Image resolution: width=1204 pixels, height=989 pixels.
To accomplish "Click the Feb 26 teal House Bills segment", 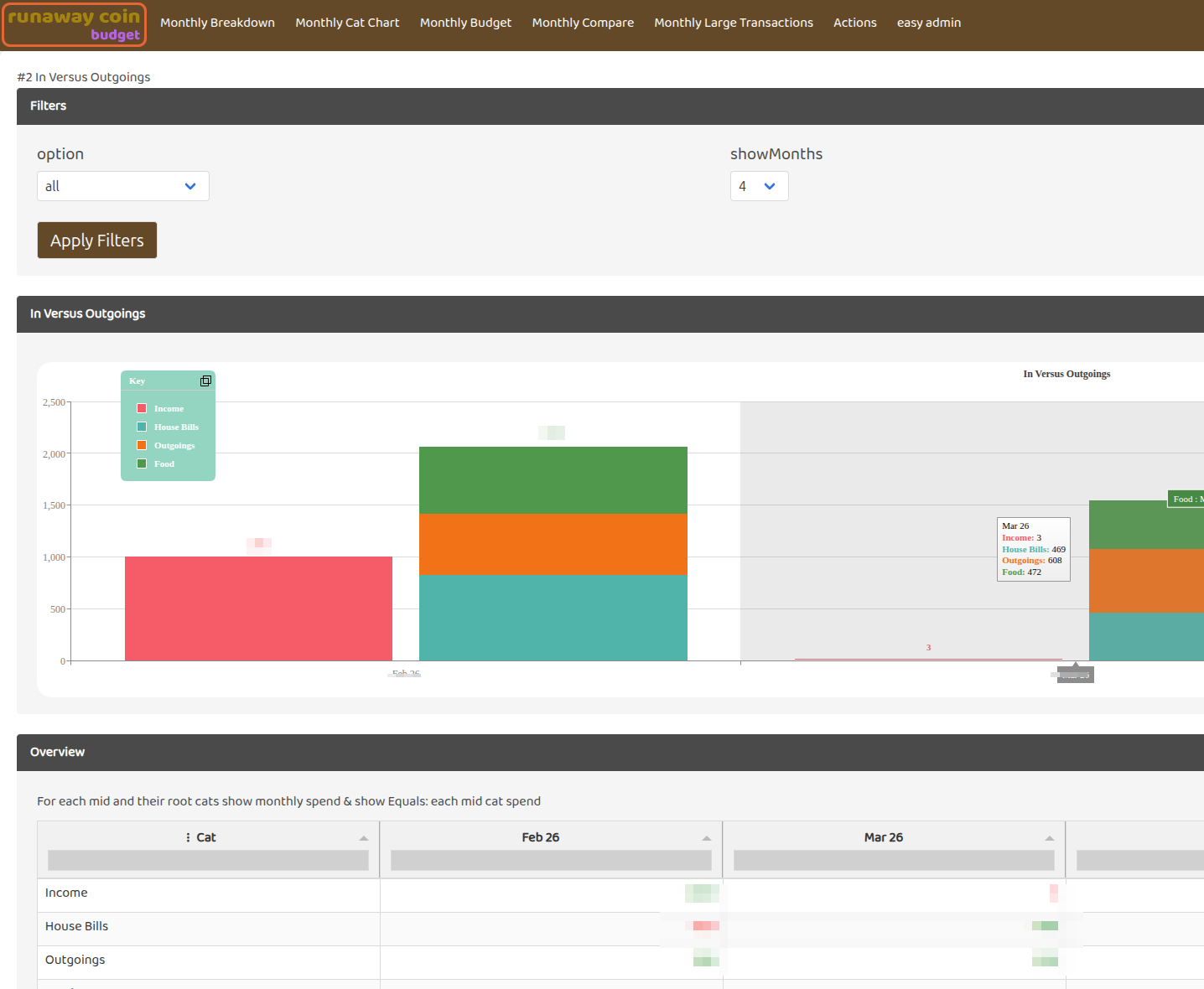I will click(553, 618).
